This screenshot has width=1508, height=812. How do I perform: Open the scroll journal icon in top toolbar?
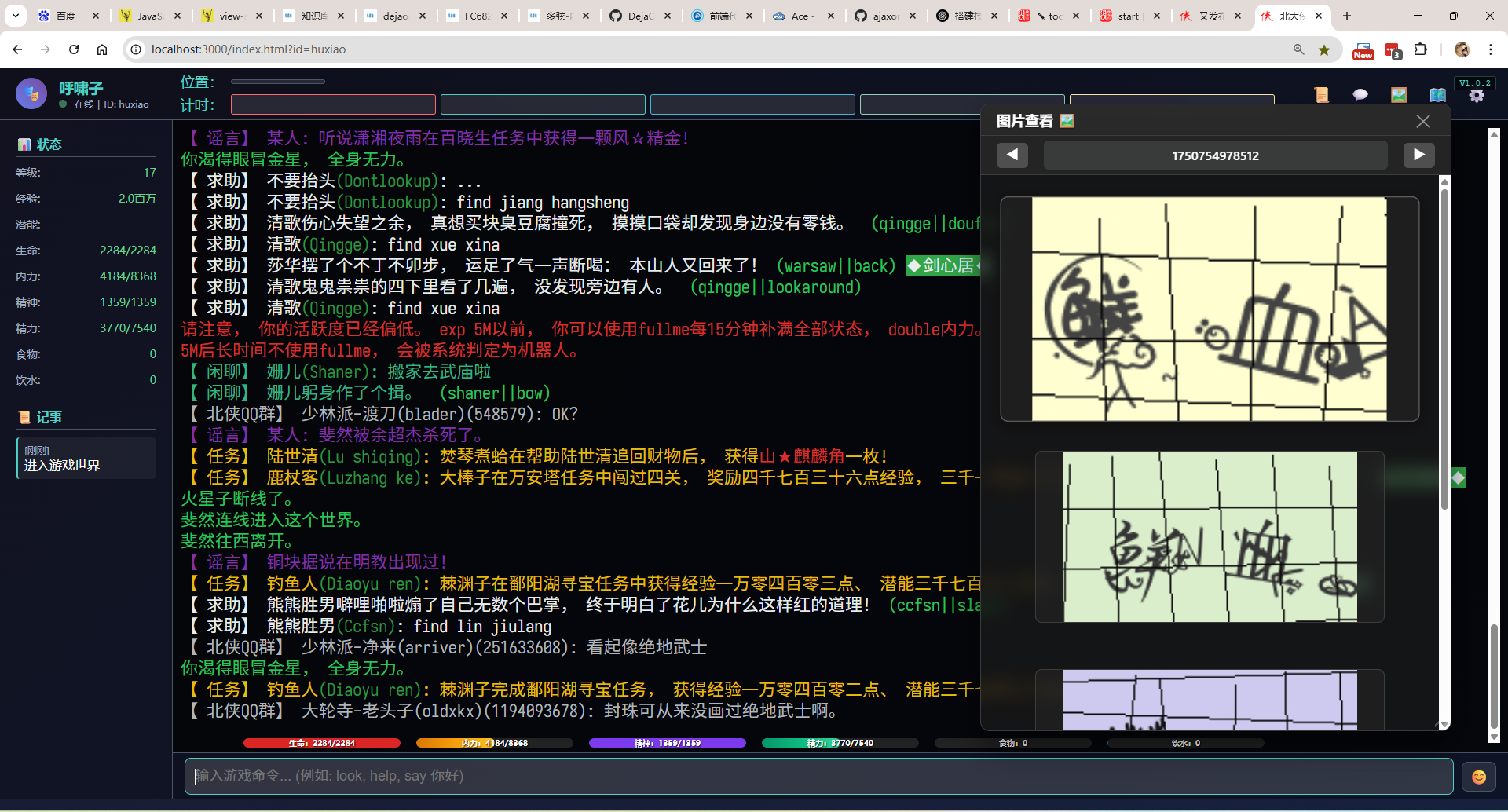[1322, 94]
